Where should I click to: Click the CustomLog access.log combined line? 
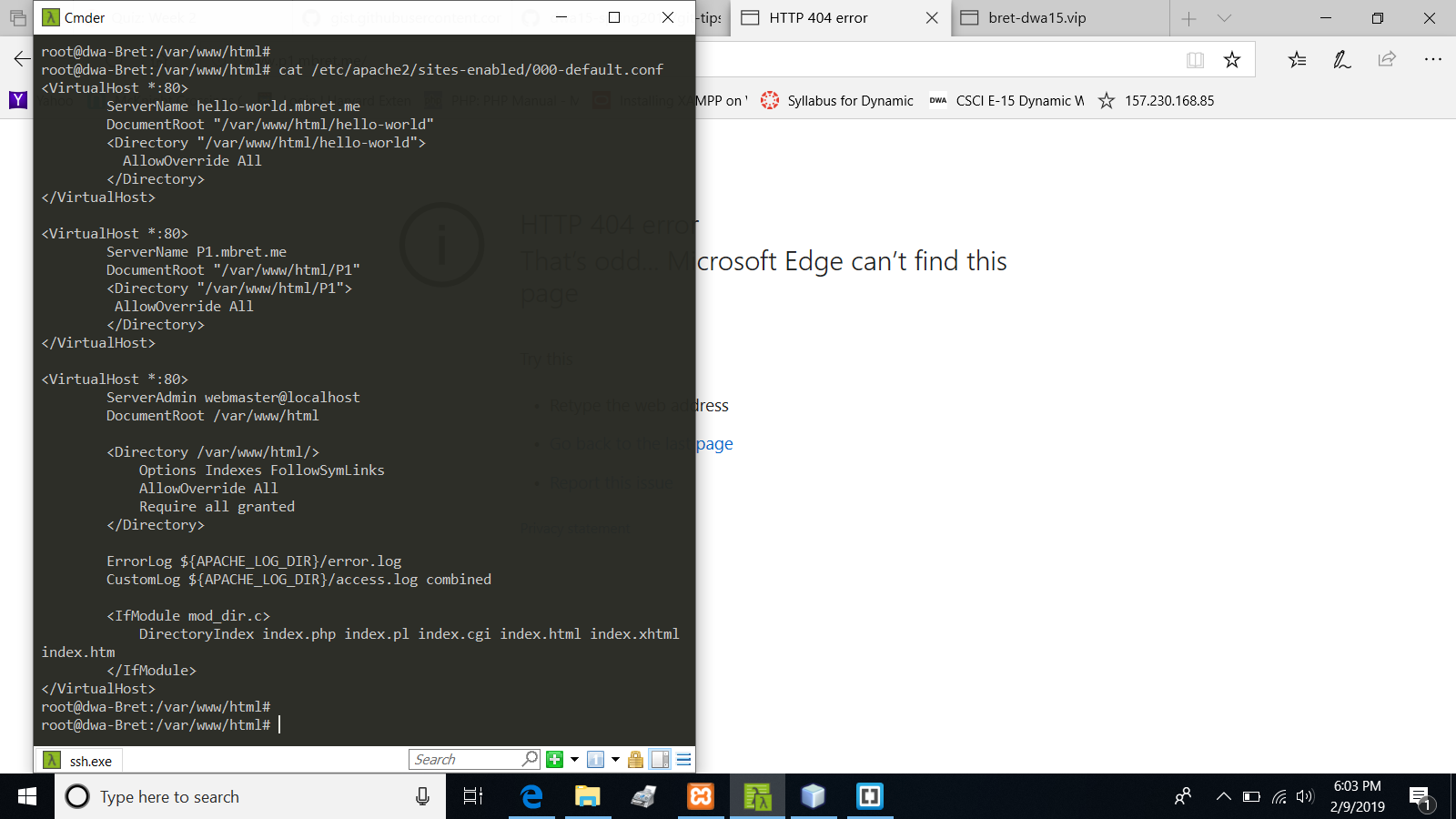pyautogui.click(x=298, y=580)
